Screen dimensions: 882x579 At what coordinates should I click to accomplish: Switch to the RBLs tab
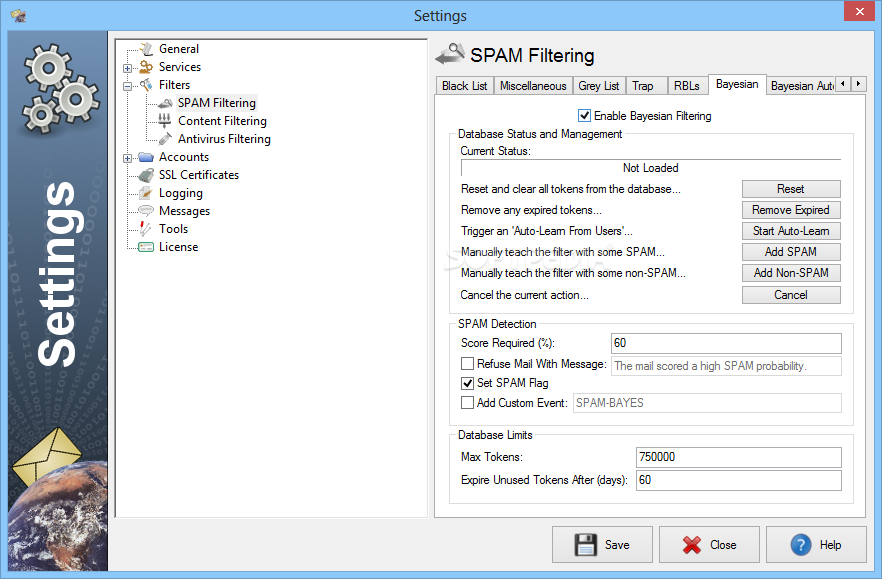pyautogui.click(x=687, y=86)
